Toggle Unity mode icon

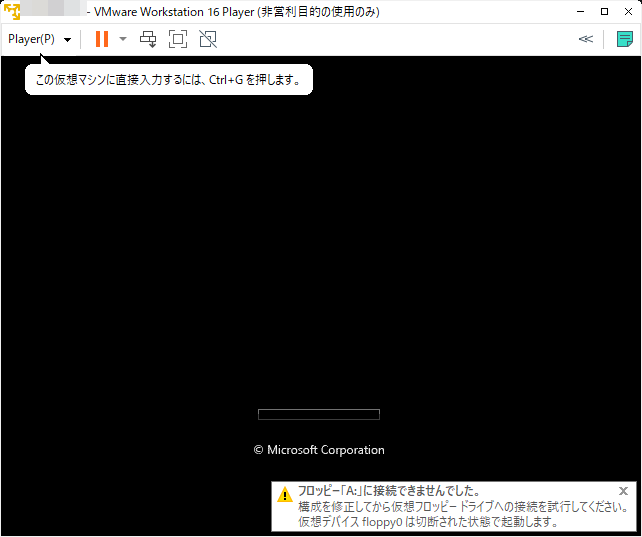[208, 39]
